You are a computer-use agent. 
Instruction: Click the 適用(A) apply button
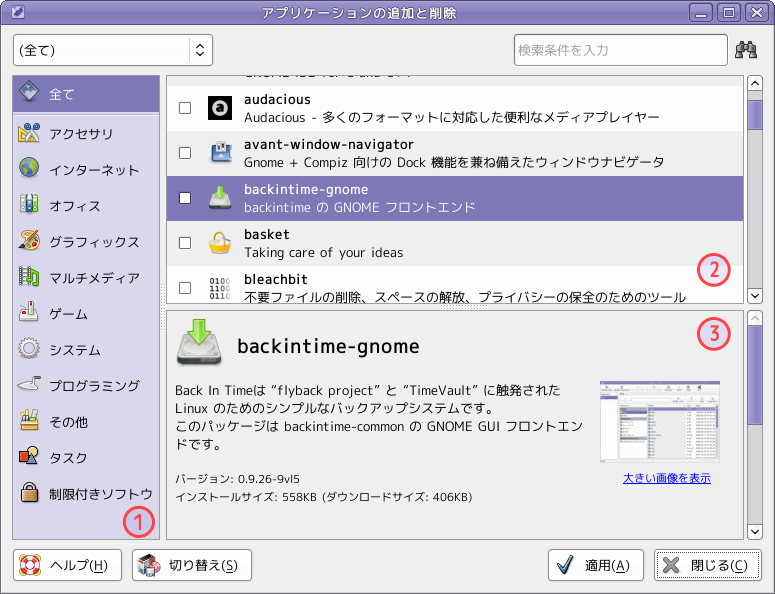596,565
